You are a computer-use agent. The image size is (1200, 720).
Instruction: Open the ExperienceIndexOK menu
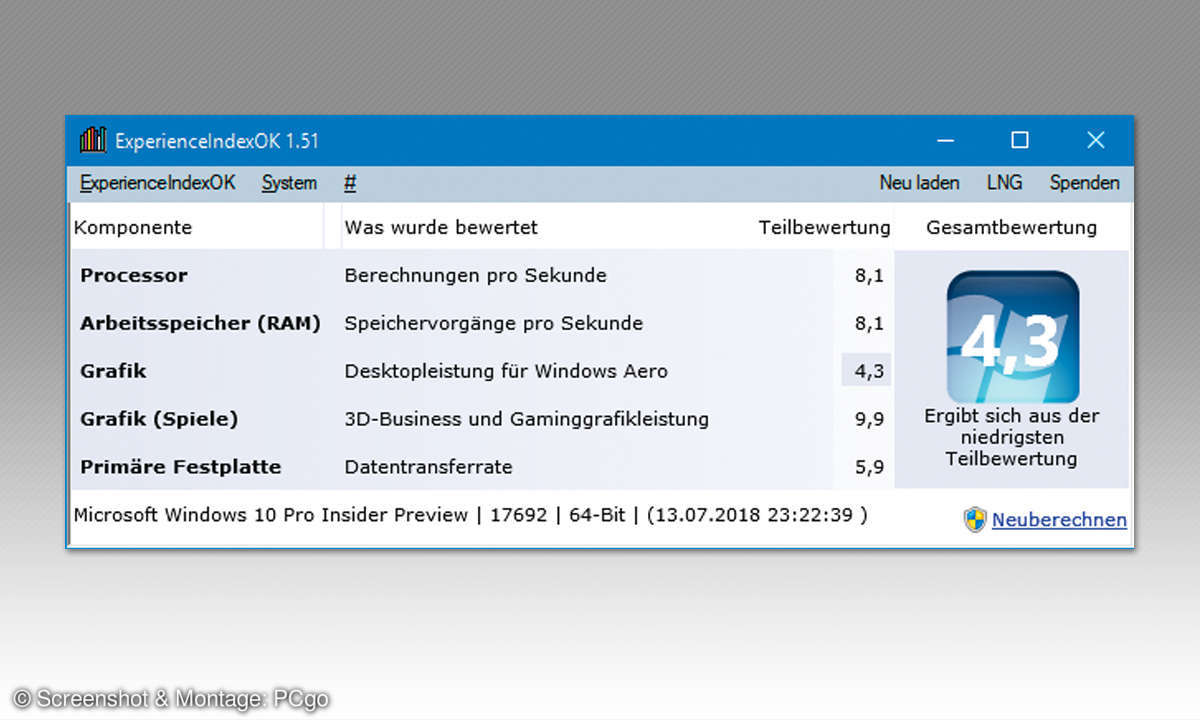157,183
